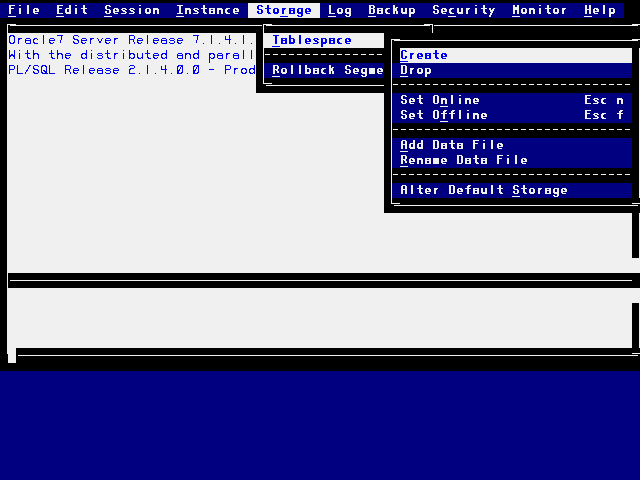Click inside the lower command input pane

coord(320,320)
